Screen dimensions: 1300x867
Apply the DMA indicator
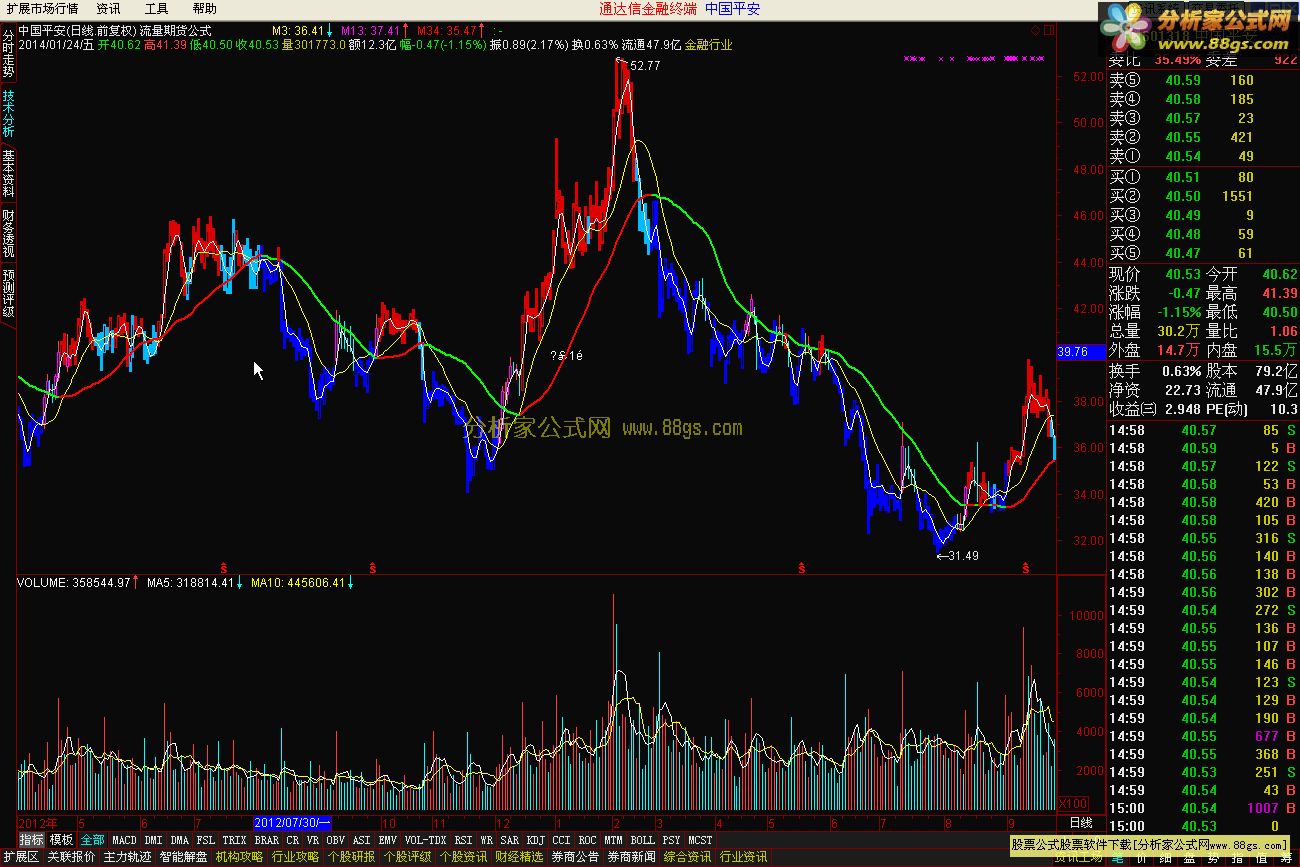tap(179, 840)
